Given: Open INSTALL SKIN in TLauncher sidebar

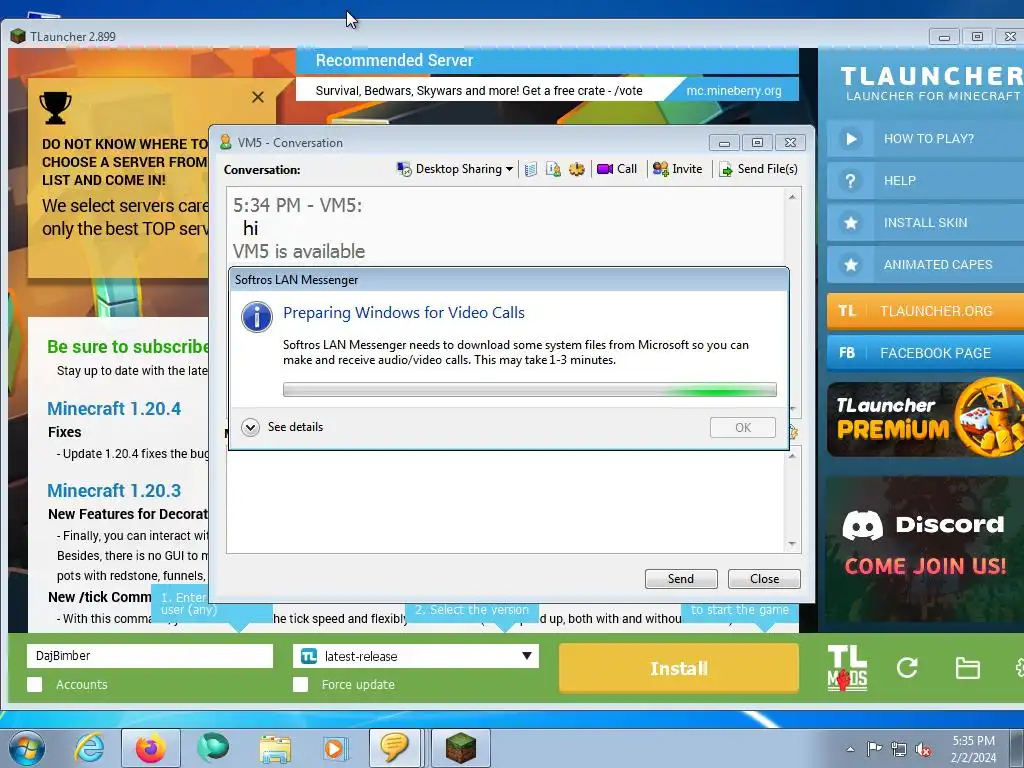Looking at the screenshot, I should (x=925, y=223).
